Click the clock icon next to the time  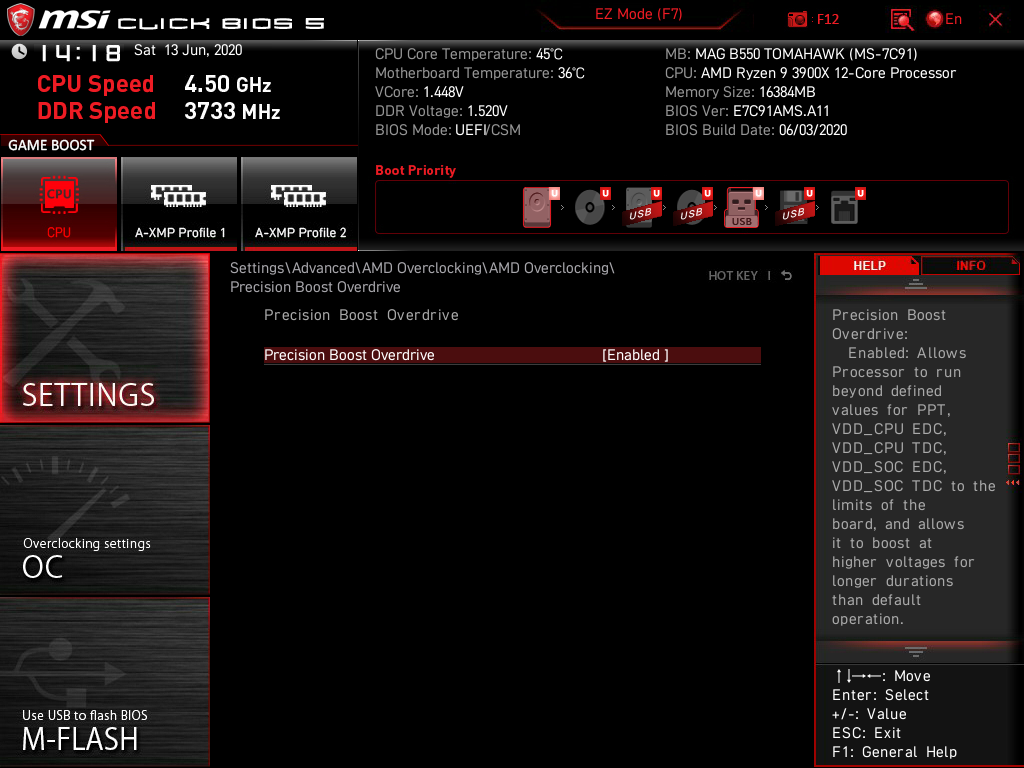[x=20, y=51]
